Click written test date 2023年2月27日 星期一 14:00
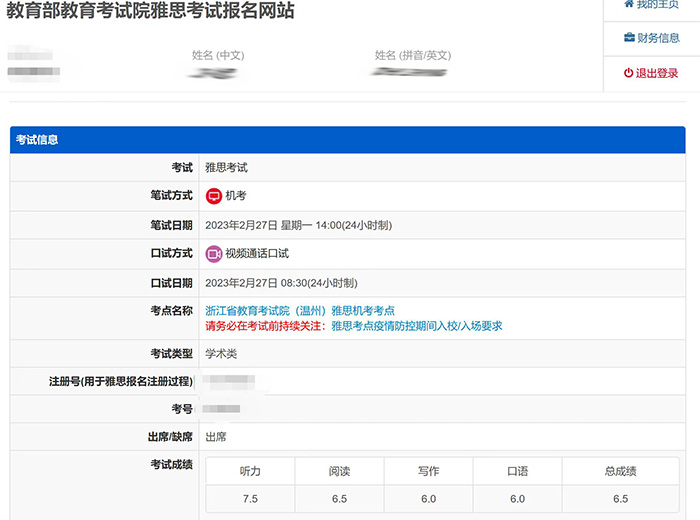 299,225
